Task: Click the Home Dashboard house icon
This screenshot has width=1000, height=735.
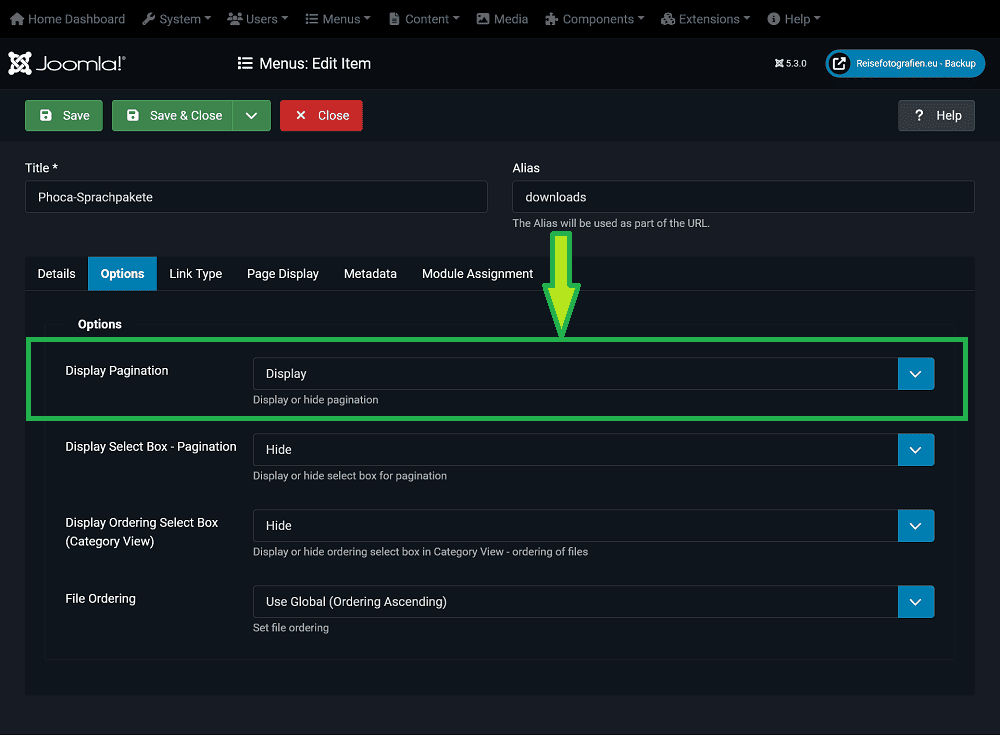Action: pyautogui.click(x=17, y=19)
